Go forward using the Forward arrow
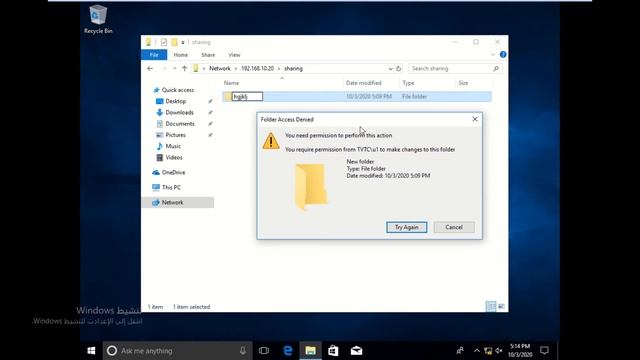Image resolution: width=640 pixels, height=360 pixels. pyautogui.click(x=164, y=69)
